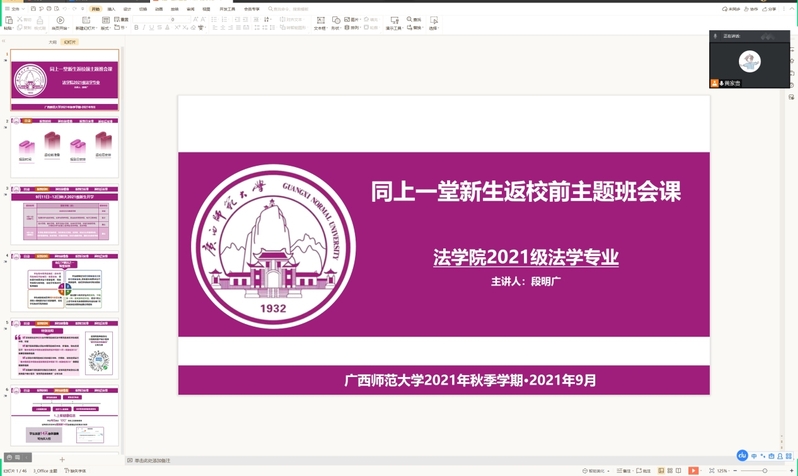Switch to Slide Sorter view
The image size is (798, 476).
(670, 470)
